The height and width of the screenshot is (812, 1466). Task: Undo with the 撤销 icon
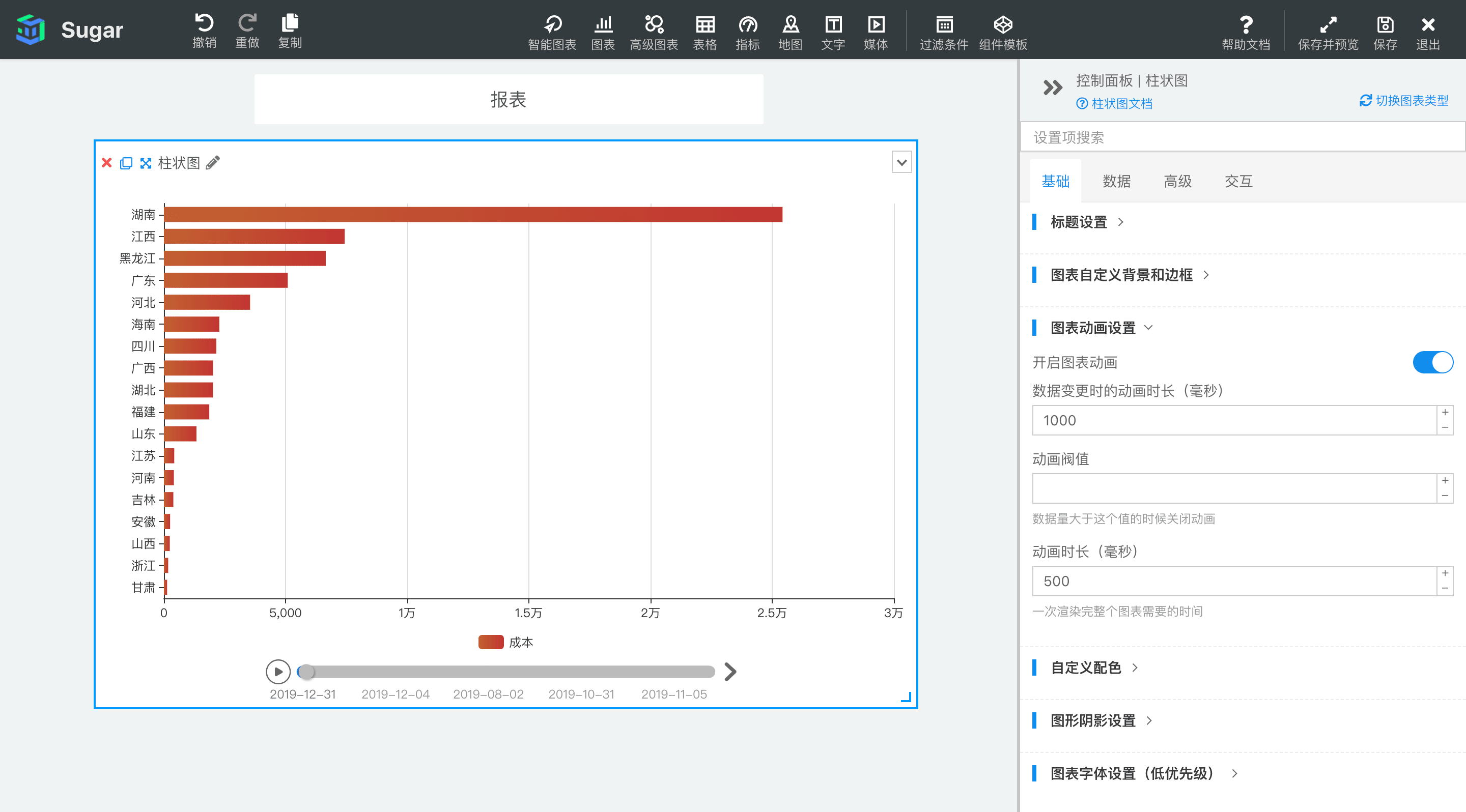204,30
